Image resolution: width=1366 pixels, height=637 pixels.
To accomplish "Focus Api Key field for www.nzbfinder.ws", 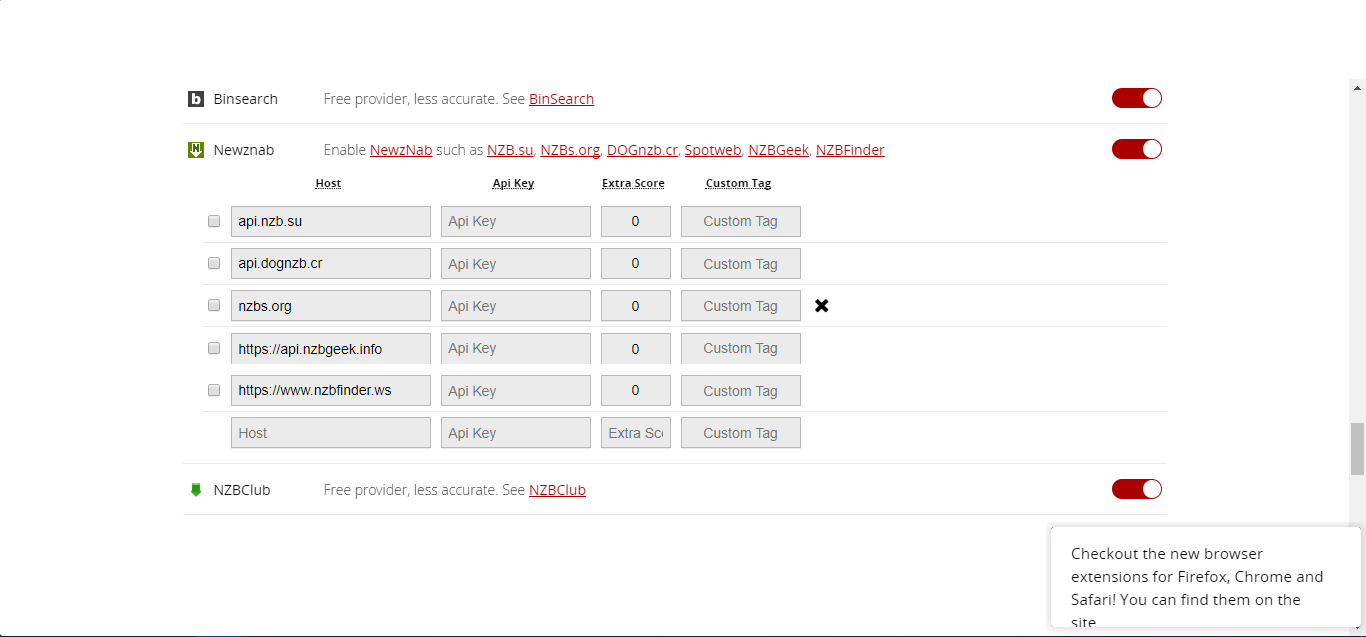I will point(516,391).
